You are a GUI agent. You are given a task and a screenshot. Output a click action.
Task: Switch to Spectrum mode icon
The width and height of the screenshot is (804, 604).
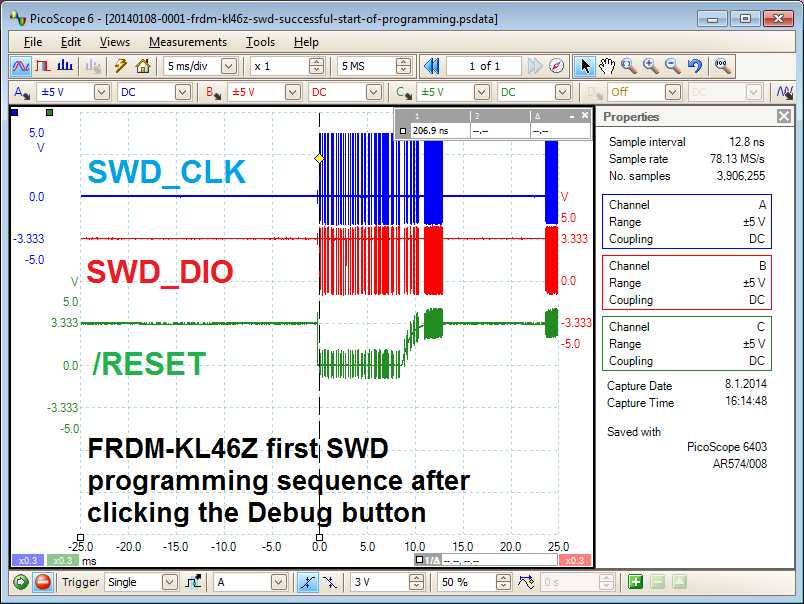(x=65, y=66)
